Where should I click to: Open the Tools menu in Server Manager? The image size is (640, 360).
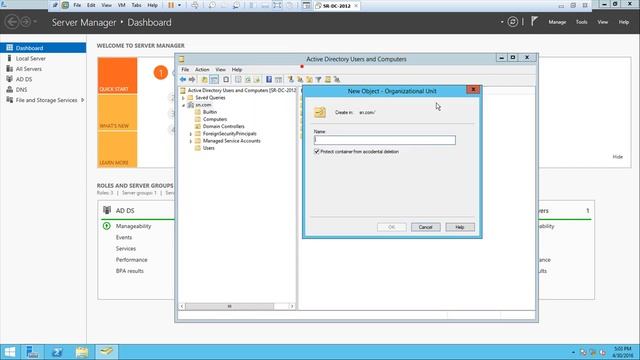click(582, 22)
